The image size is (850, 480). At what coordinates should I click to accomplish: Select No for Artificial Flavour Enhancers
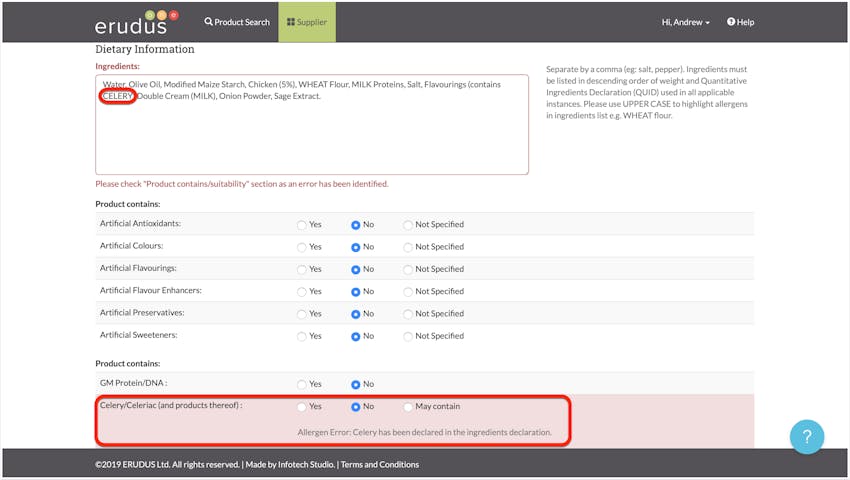pyautogui.click(x=356, y=292)
